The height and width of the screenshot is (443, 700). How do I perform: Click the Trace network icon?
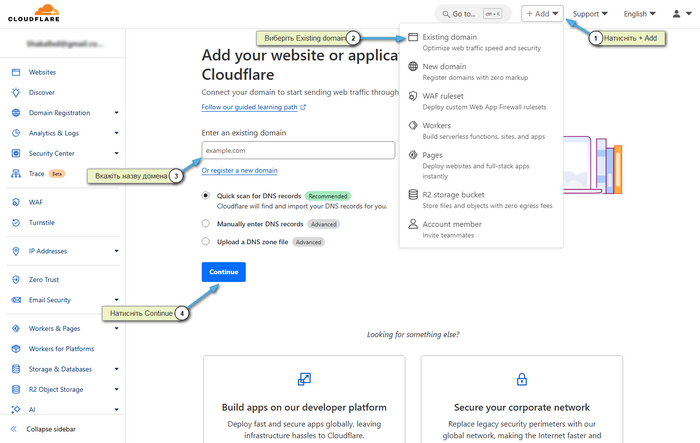click(x=16, y=174)
